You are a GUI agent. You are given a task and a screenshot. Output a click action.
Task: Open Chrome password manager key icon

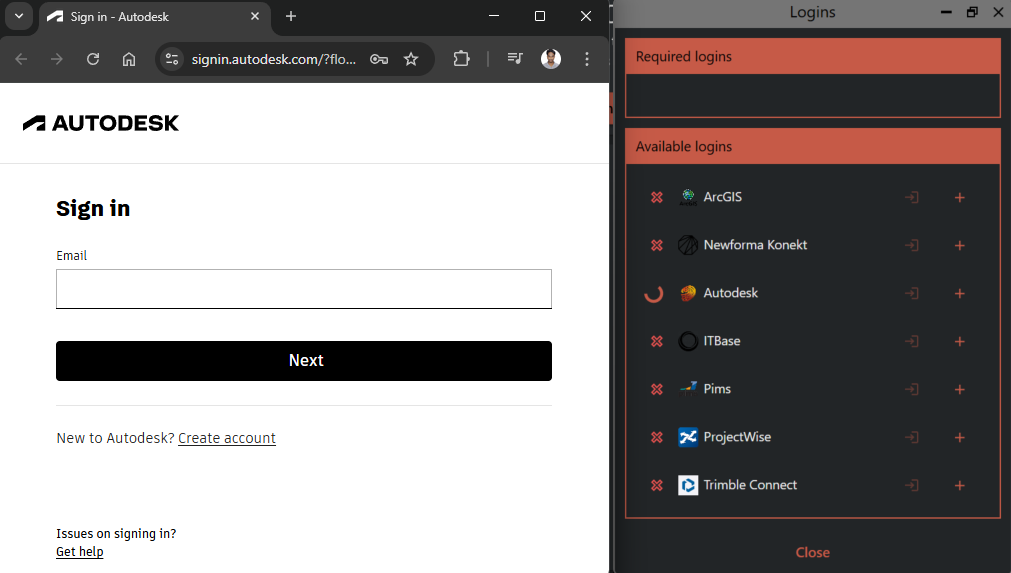click(378, 59)
